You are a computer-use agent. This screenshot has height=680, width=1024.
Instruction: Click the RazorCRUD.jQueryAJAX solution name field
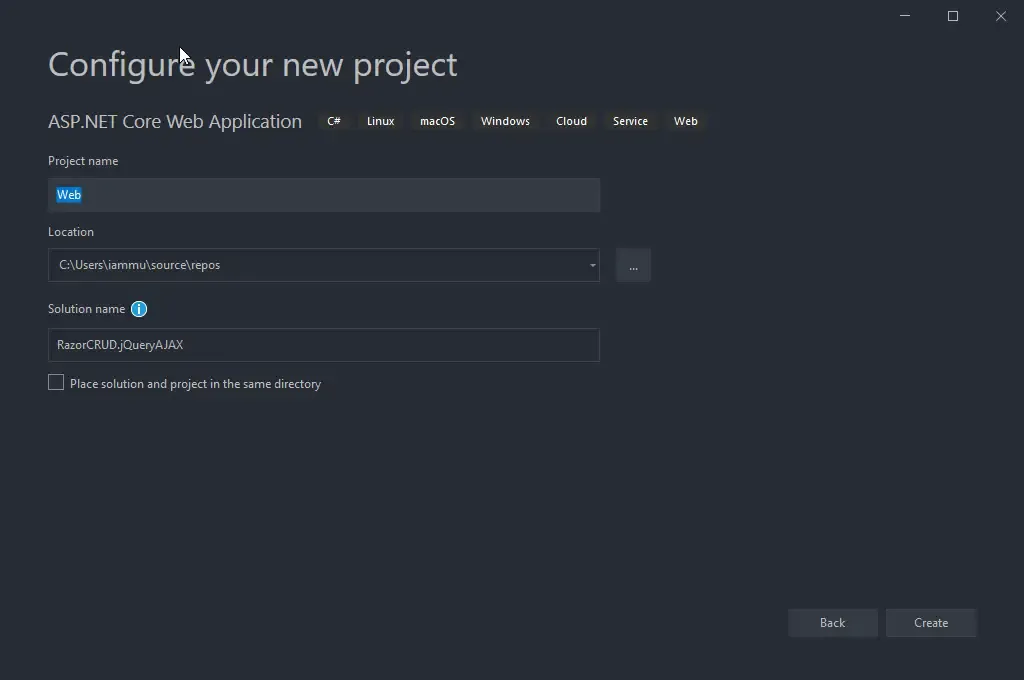[x=324, y=345]
